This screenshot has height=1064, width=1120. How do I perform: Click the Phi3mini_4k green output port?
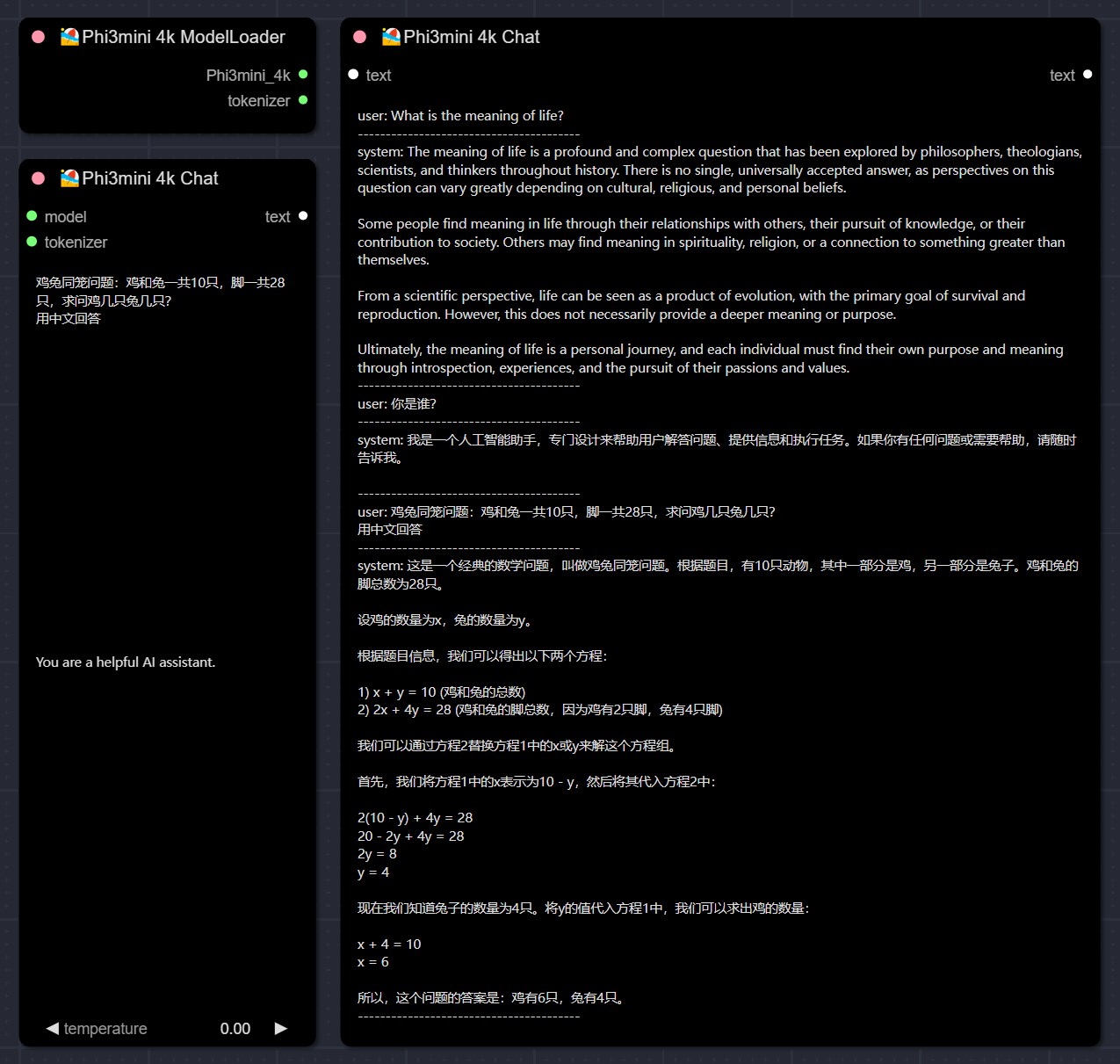[303, 75]
